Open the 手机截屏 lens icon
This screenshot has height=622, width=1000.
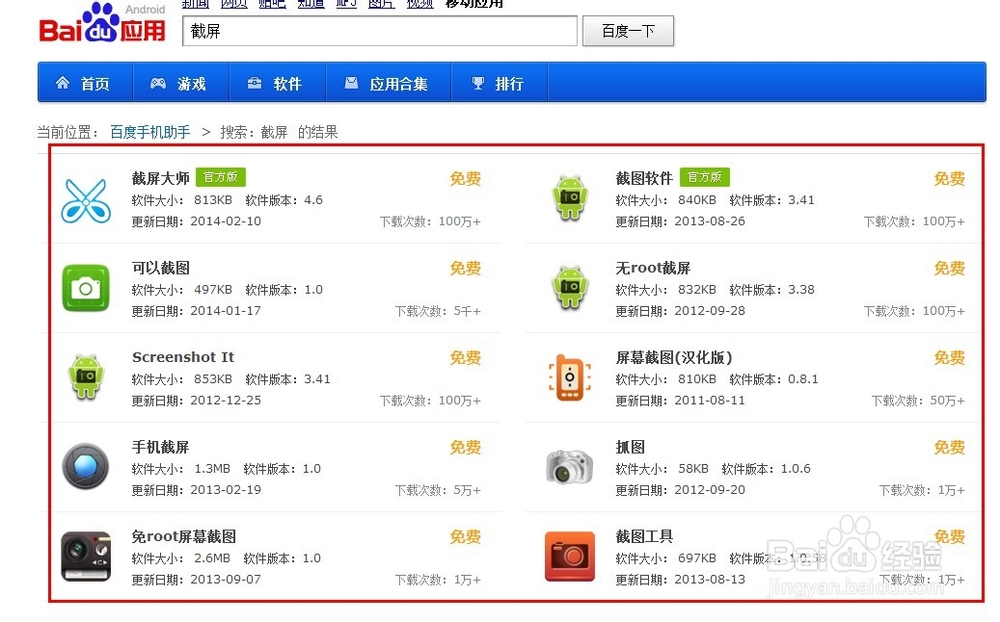(86, 466)
